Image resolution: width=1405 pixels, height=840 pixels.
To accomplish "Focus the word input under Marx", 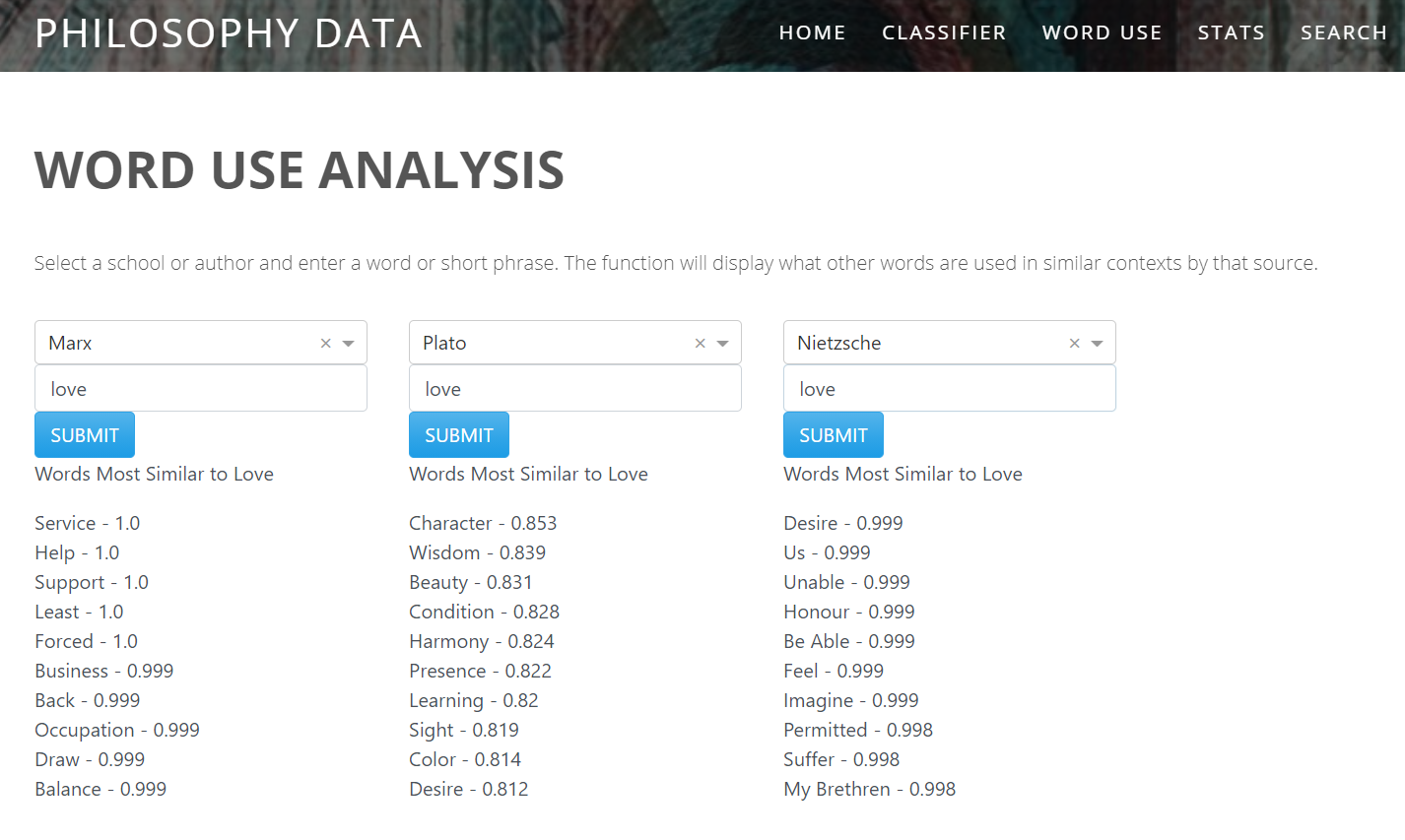I will coord(201,389).
